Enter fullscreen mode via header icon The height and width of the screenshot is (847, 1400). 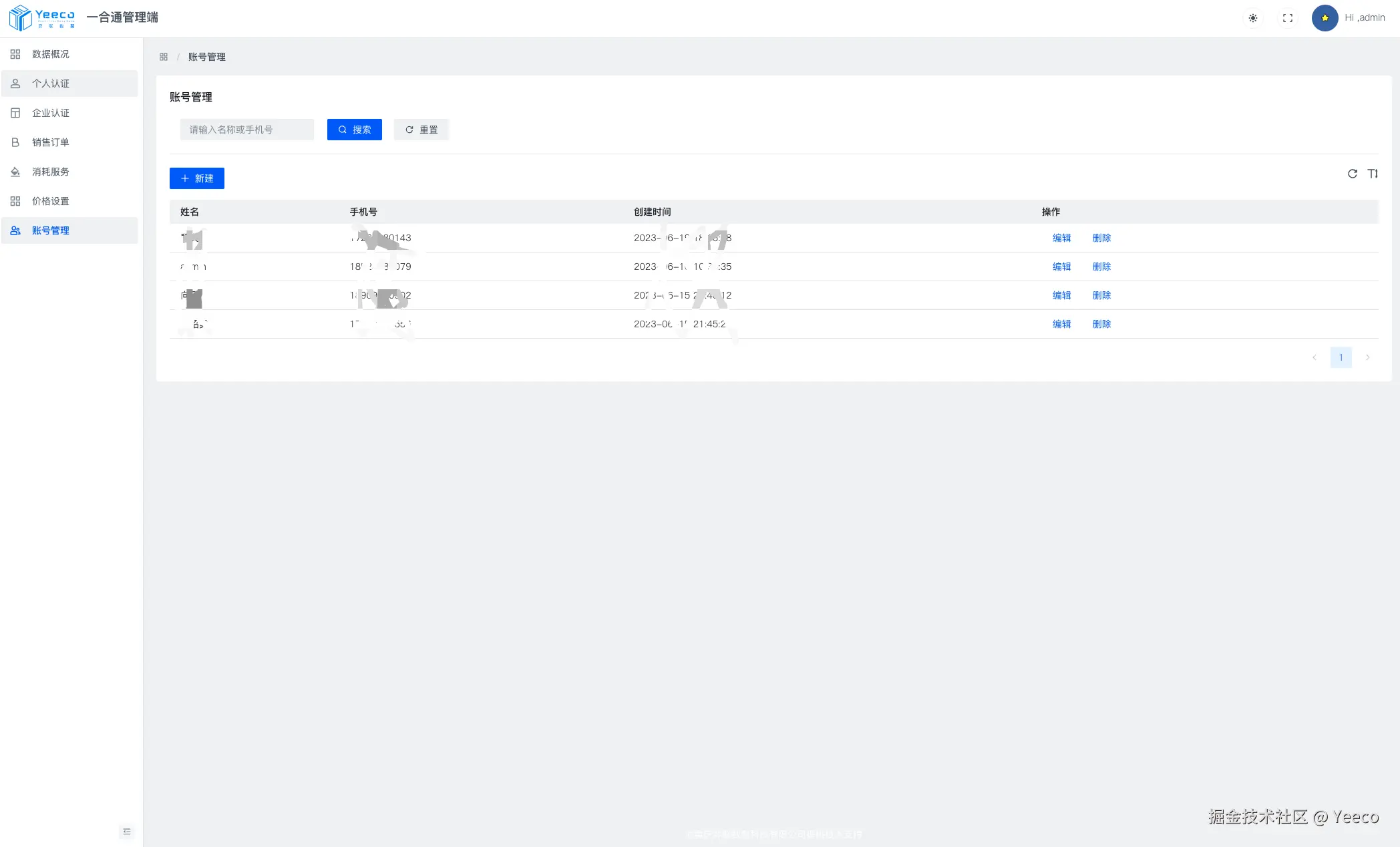pyautogui.click(x=1287, y=18)
